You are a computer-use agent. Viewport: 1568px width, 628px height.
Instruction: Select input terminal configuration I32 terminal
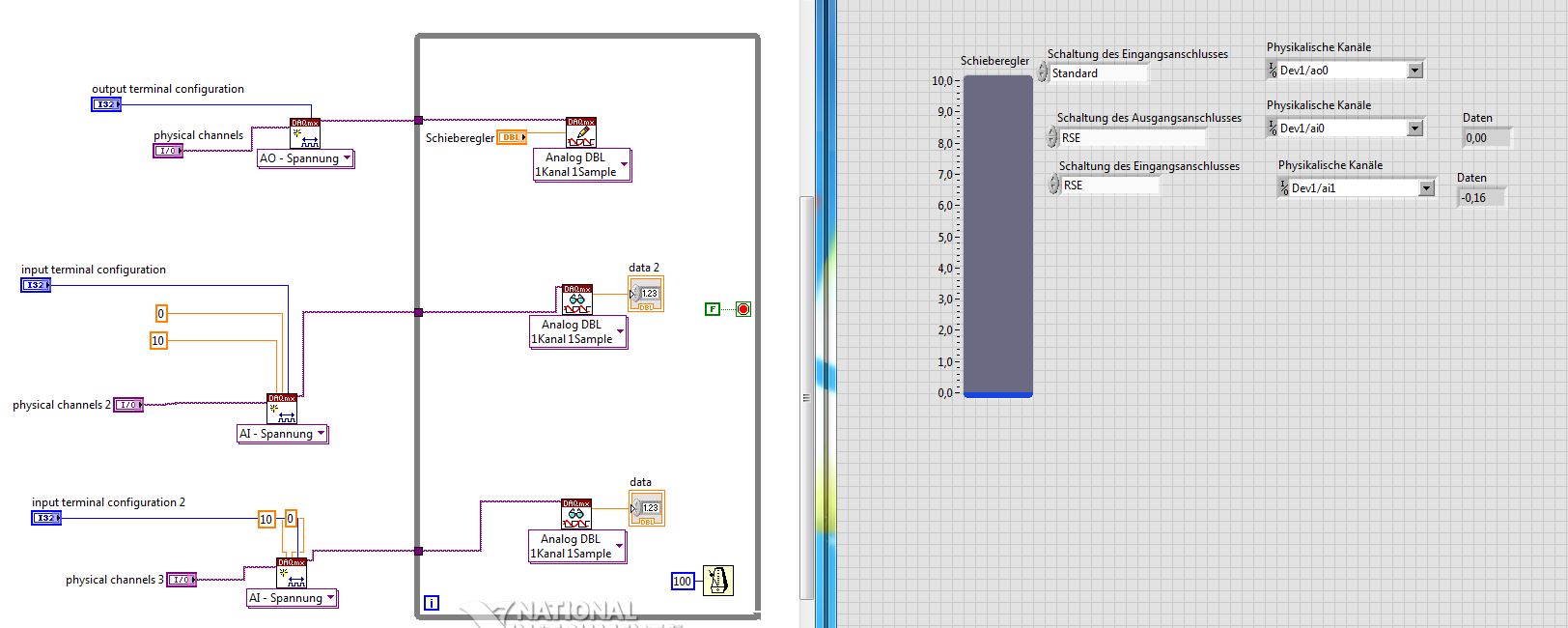point(36,285)
